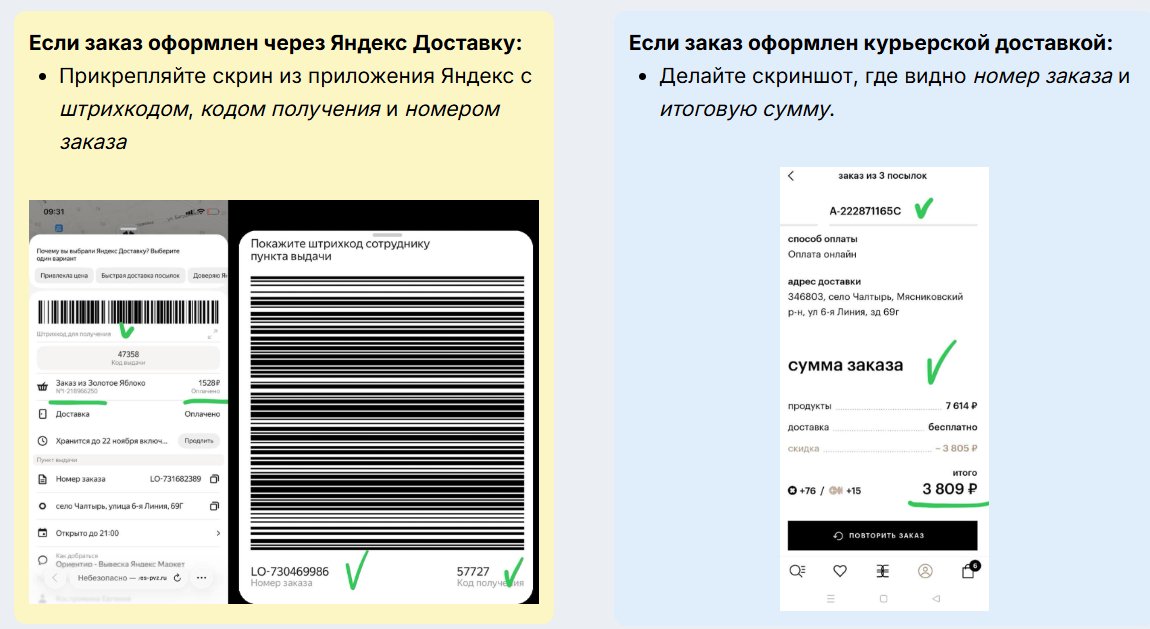
Task: Click the total sum 3 809 ₽
Action: (950, 489)
